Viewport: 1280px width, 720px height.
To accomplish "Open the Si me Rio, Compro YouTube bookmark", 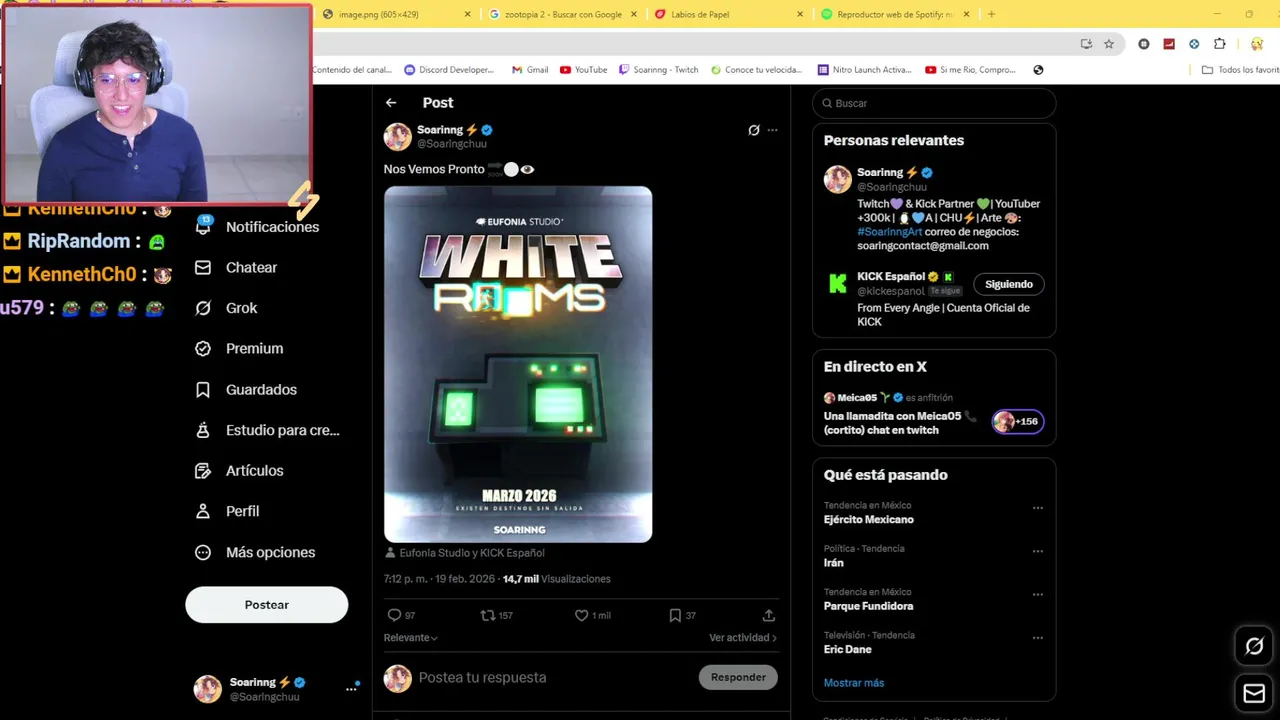I will [970, 70].
